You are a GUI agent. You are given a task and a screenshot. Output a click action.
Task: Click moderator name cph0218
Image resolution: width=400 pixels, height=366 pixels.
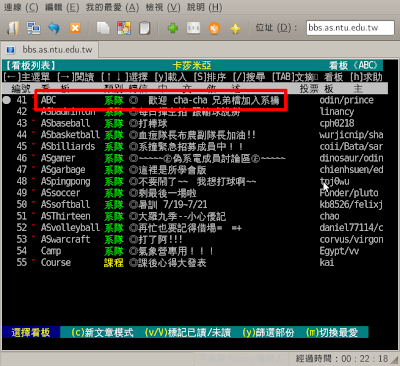point(337,123)
